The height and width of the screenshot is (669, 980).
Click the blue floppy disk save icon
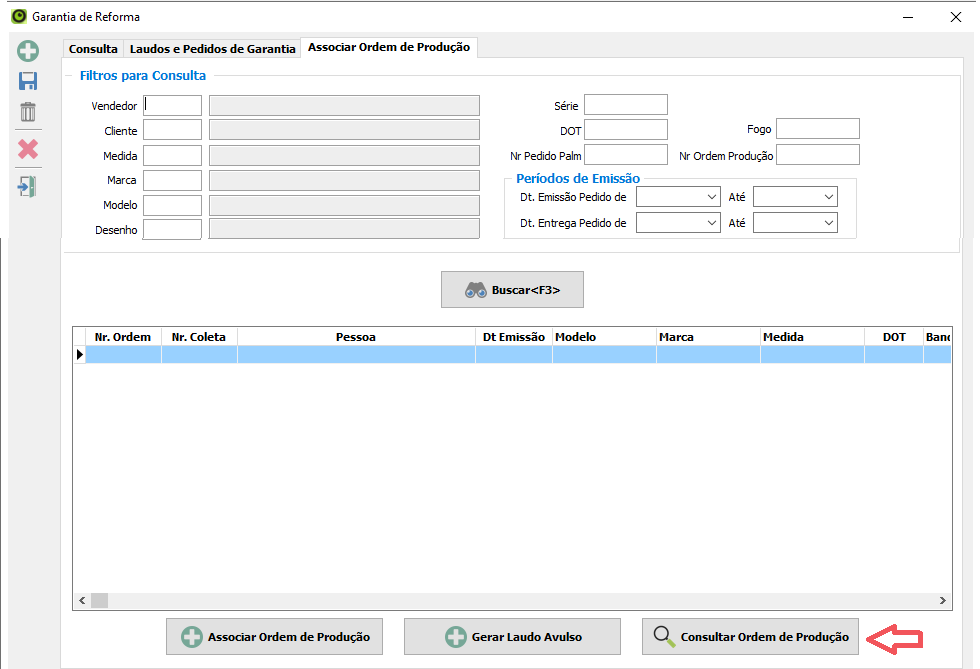point(28,82)
